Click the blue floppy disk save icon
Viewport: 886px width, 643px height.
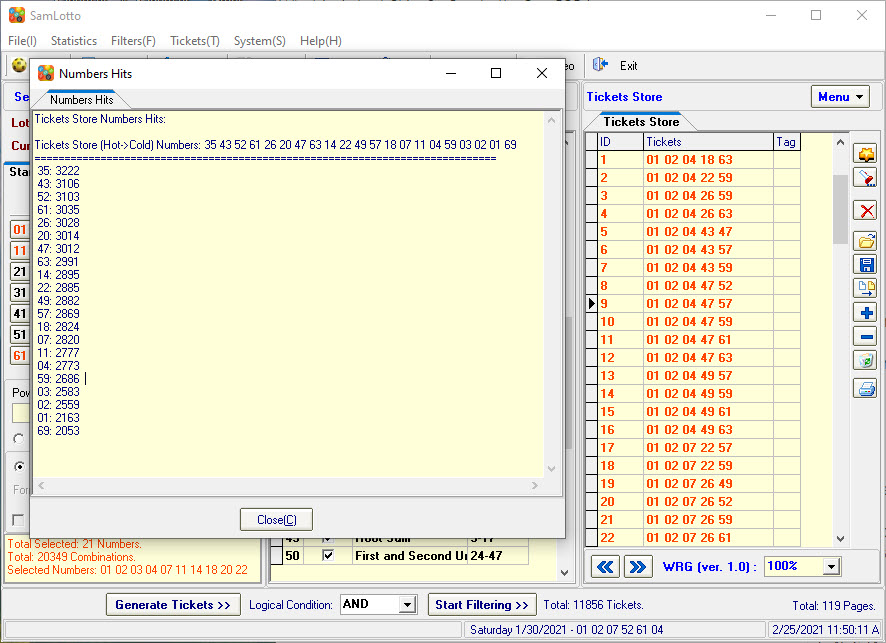(x=865, y=265)
